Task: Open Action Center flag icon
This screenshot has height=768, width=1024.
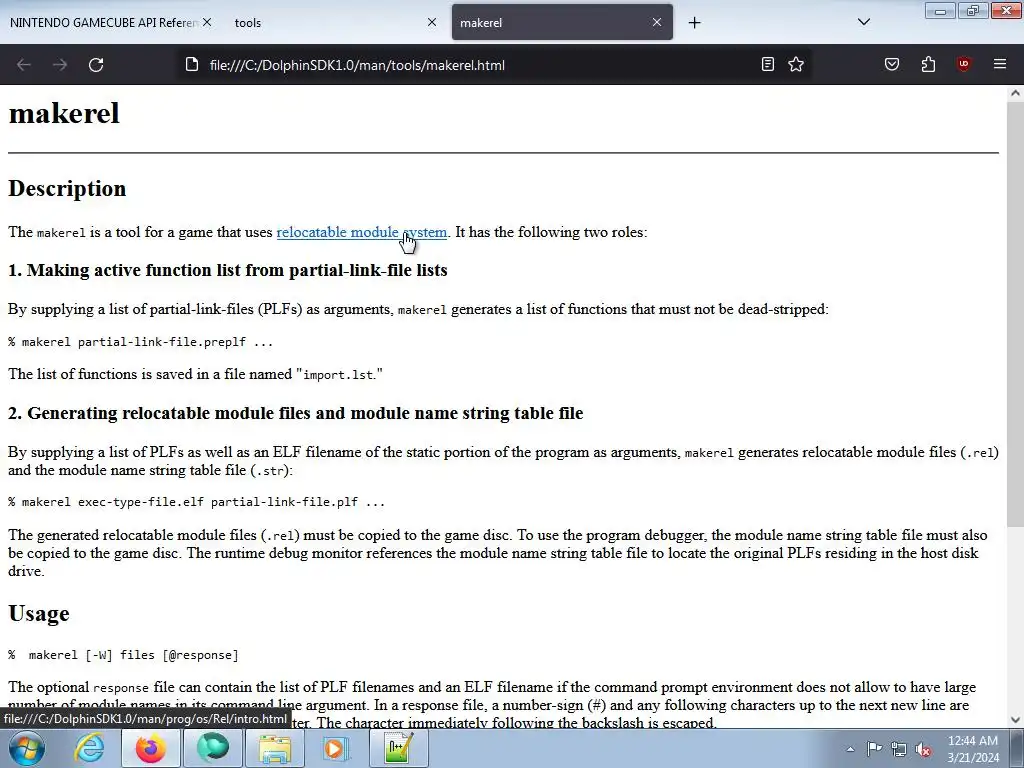Action: click(874, 749)
